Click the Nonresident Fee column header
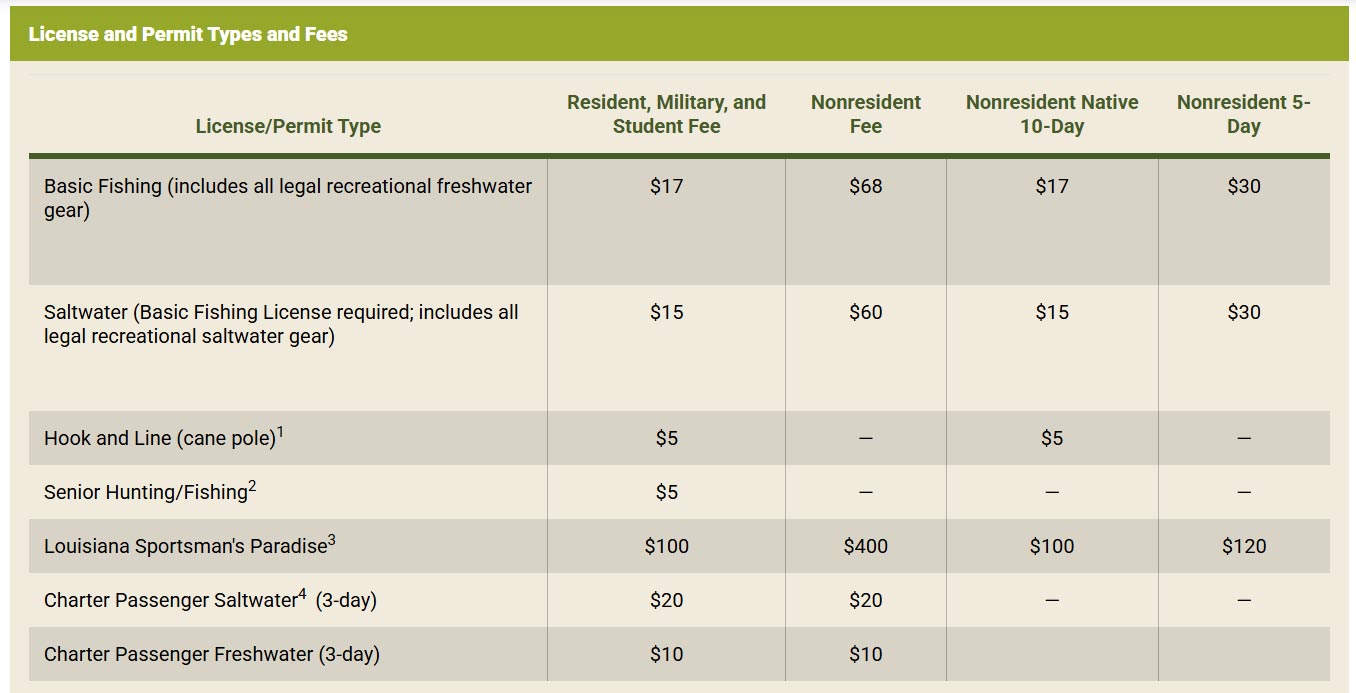The width and height of the screenshot is (1356, 693). pos(865,114)
